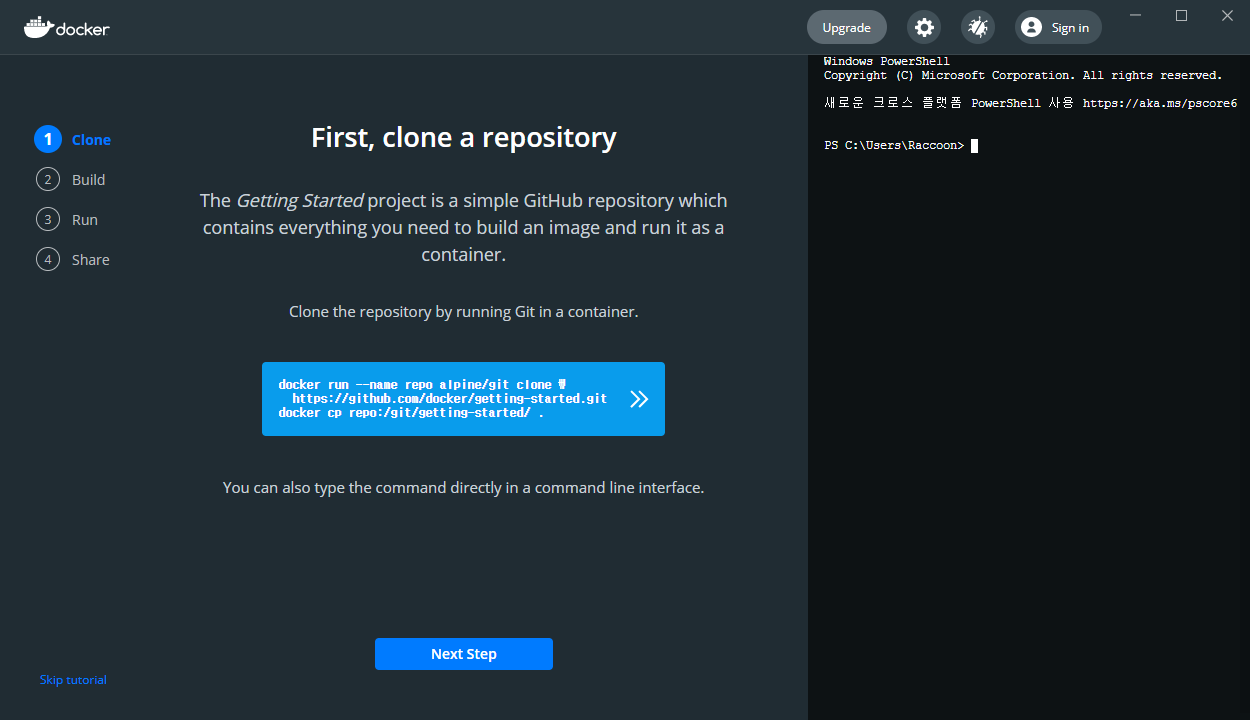
Task: Minimize the Docker Desktop window
Action: pos(1135,15)
